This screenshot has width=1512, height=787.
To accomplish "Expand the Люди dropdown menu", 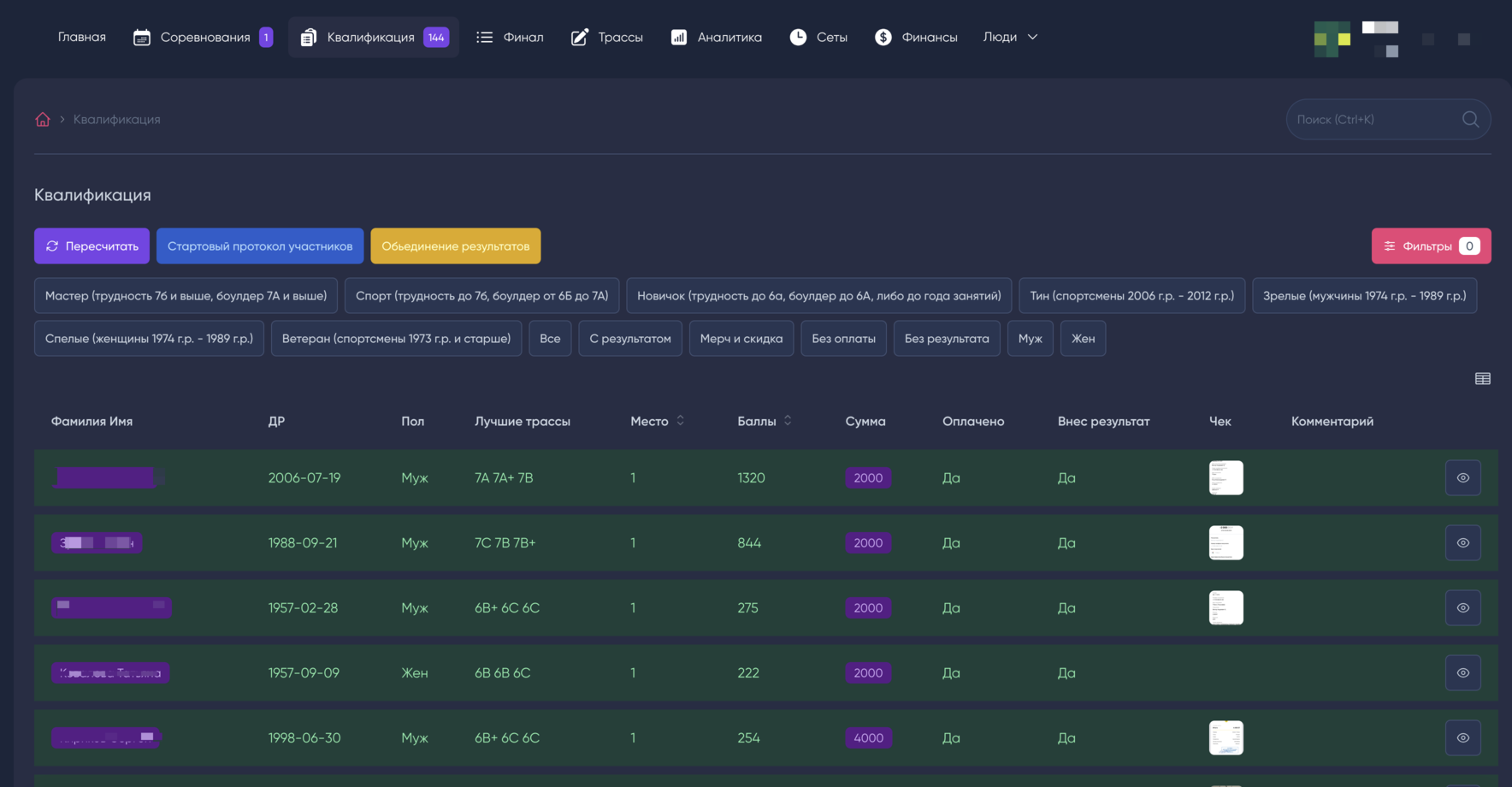I will click(x=1010, y=38).
